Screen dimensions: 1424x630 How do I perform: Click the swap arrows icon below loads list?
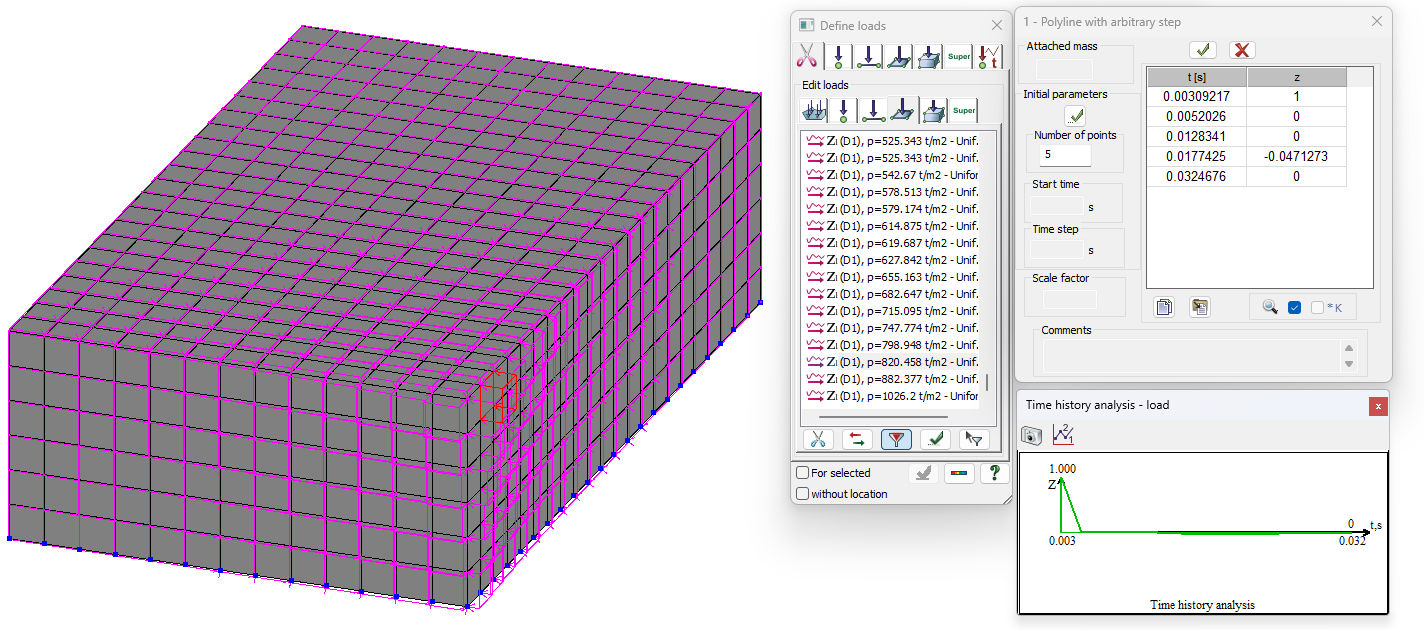[x=857, y=439]
